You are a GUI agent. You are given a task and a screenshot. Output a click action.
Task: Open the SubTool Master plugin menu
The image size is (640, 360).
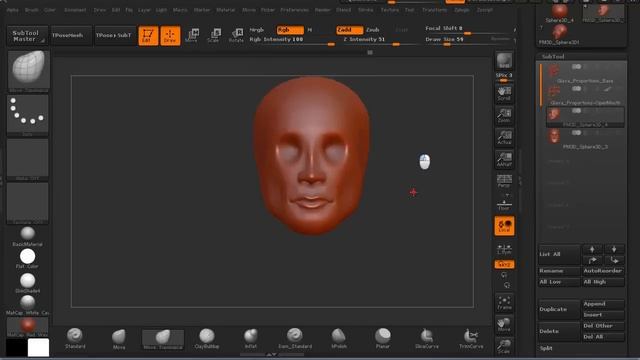(x=27, y=36)
